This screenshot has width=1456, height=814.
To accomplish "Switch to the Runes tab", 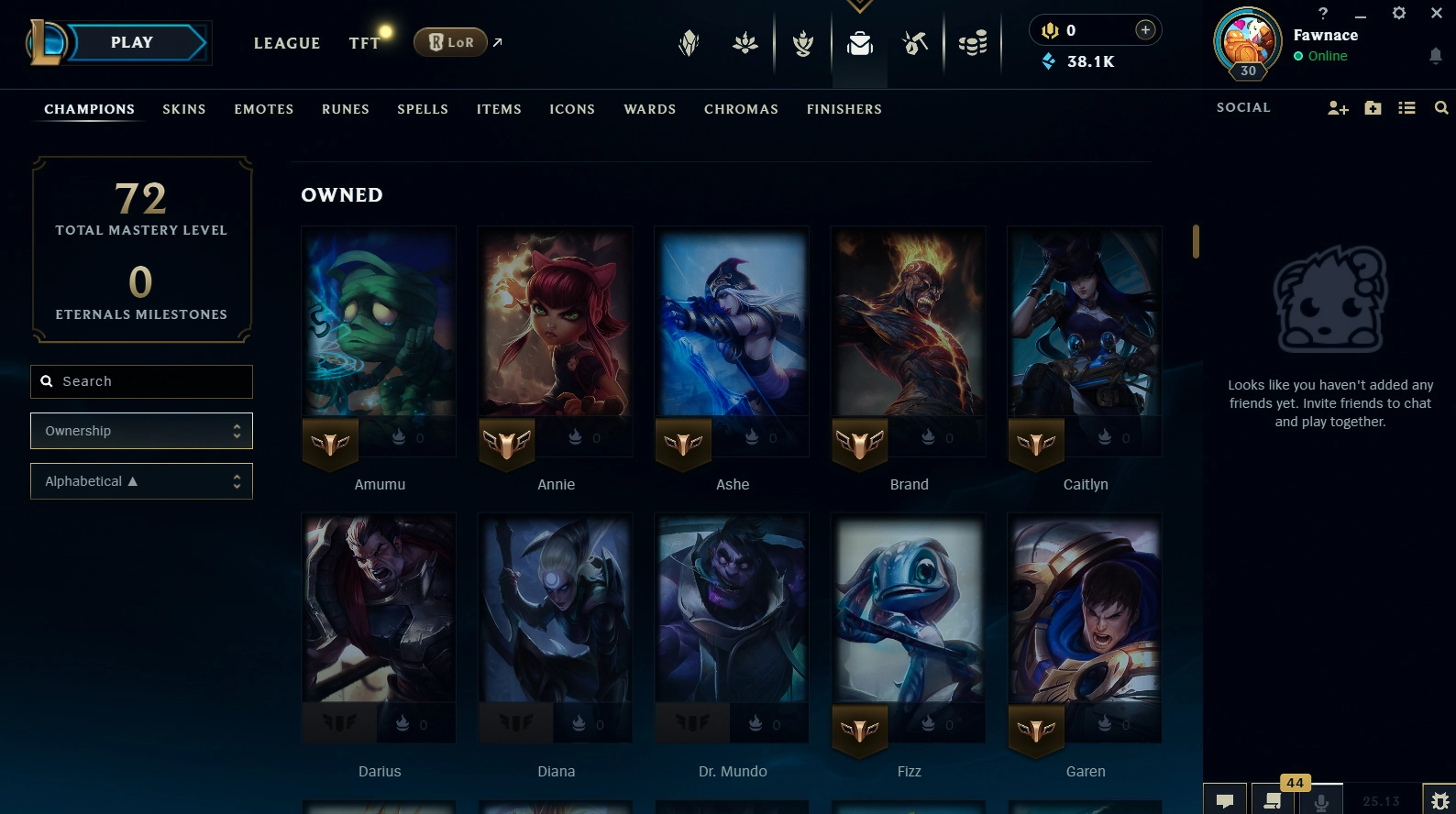I will (346, 109).
